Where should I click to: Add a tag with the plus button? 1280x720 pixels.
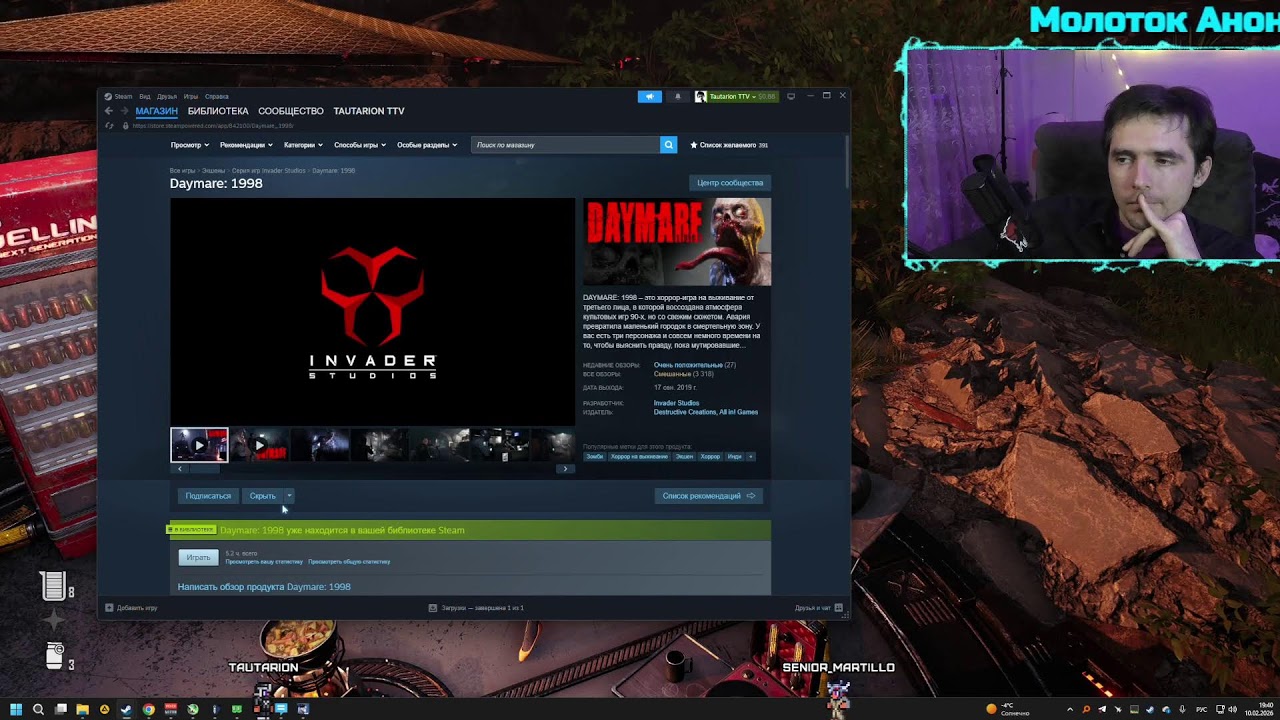[x=750, y=457]
